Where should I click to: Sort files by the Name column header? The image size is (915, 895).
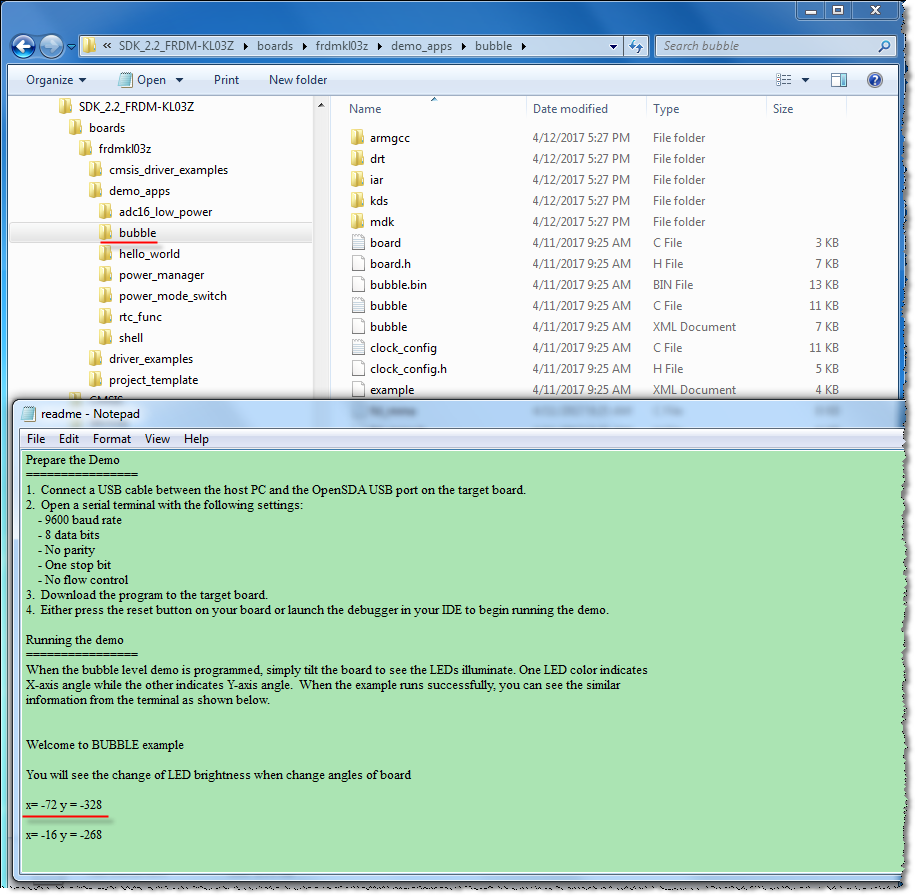click(x=365, y=109)
